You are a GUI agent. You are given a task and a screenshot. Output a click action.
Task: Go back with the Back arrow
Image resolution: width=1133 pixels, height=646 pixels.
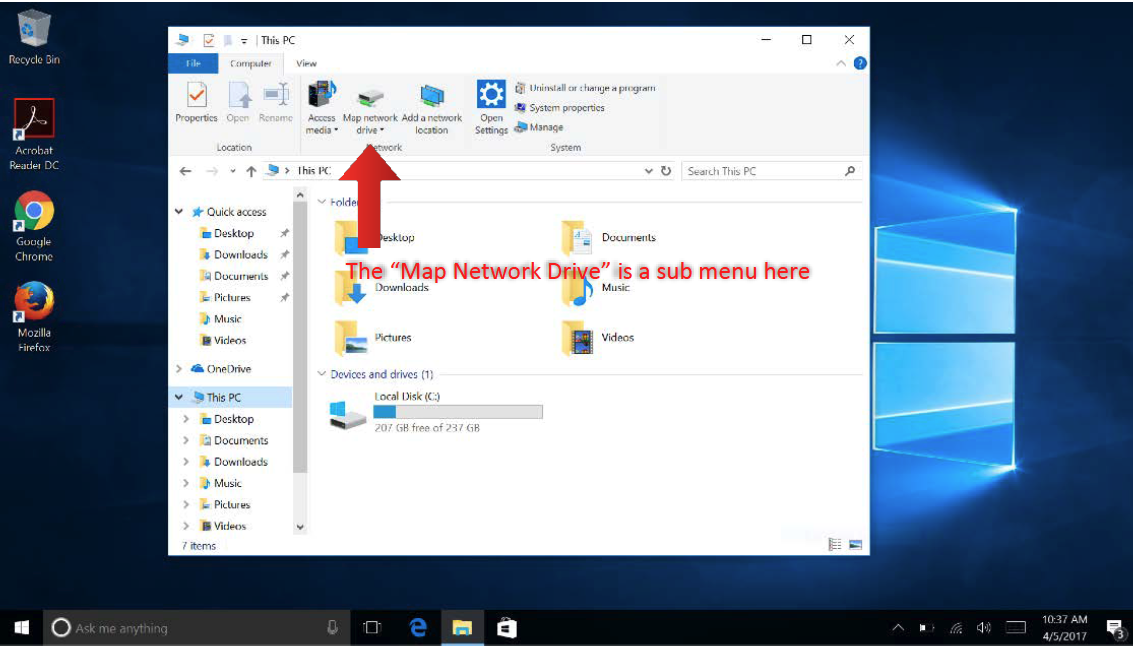pos(186,171)
